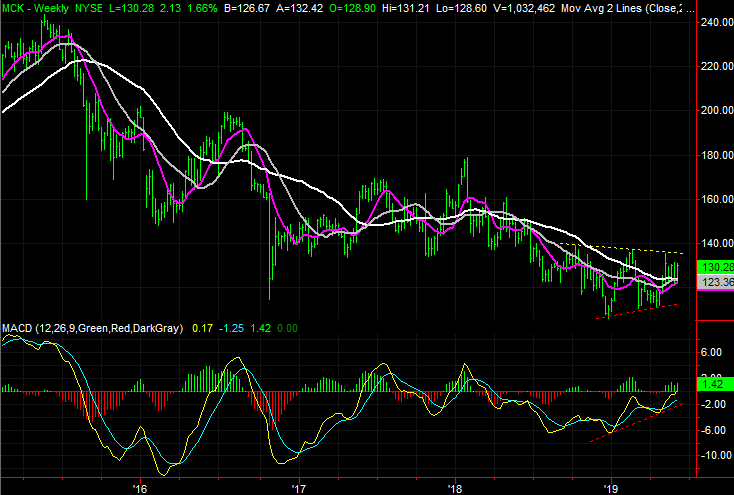Click the pink 123.36 moving average tag
The width and height of the screenshot is (734, 495).
pos(715,284)
